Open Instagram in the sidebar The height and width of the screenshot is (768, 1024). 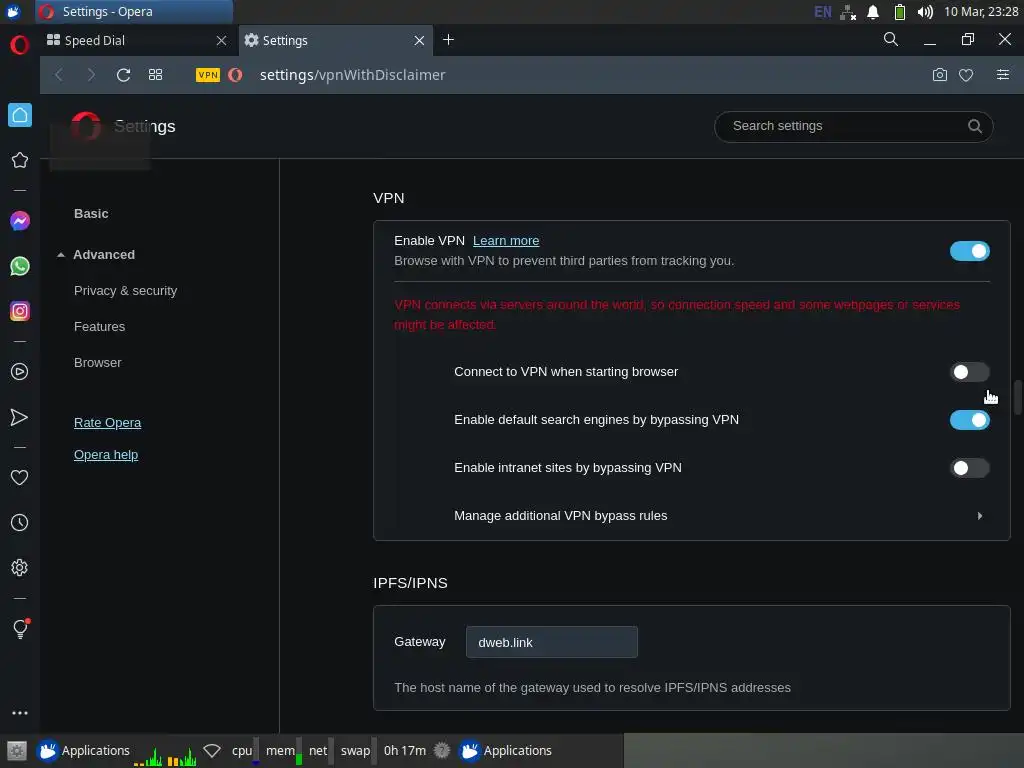pos(20,311)
